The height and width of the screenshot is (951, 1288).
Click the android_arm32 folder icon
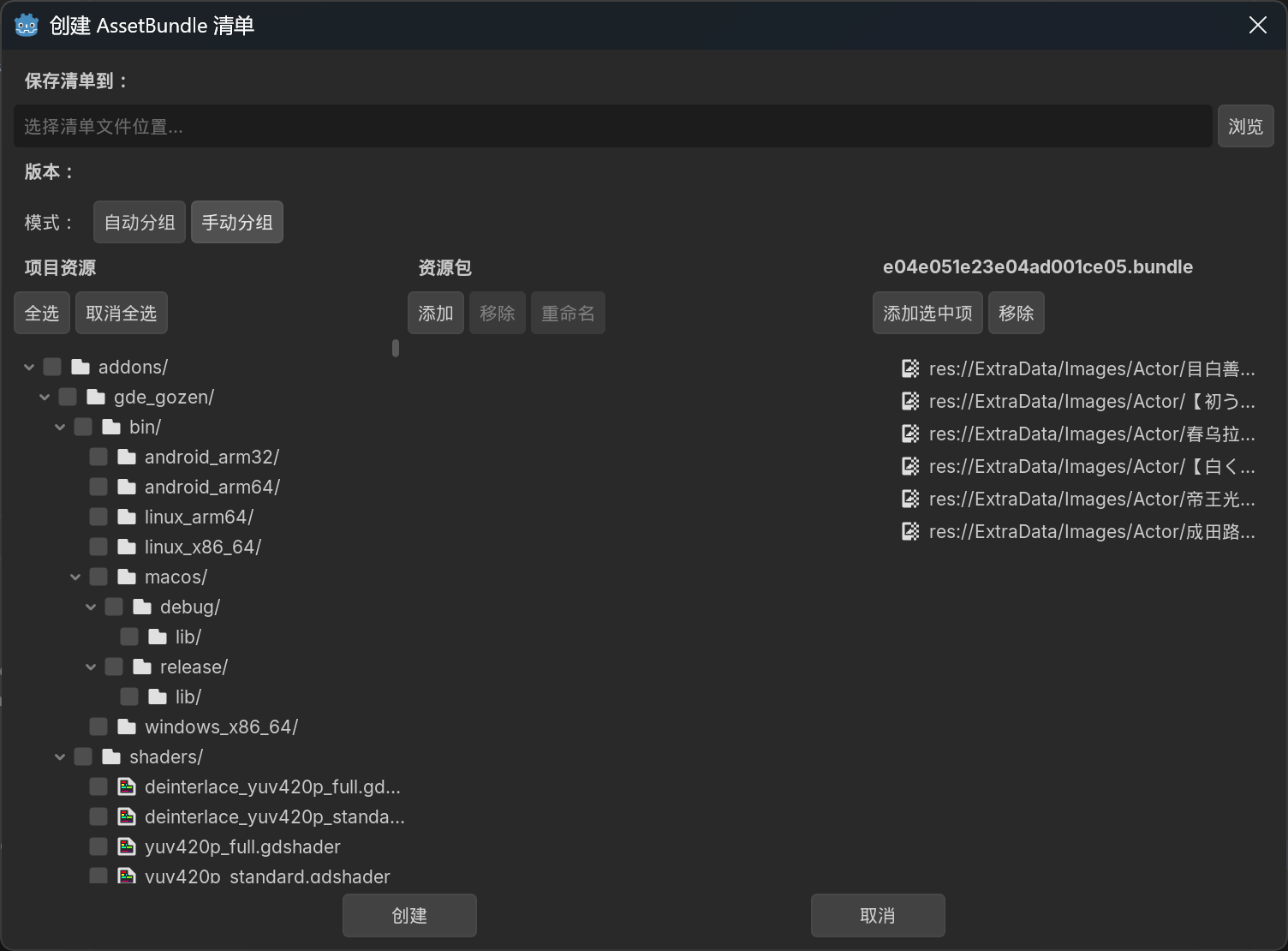click(127, 458)
